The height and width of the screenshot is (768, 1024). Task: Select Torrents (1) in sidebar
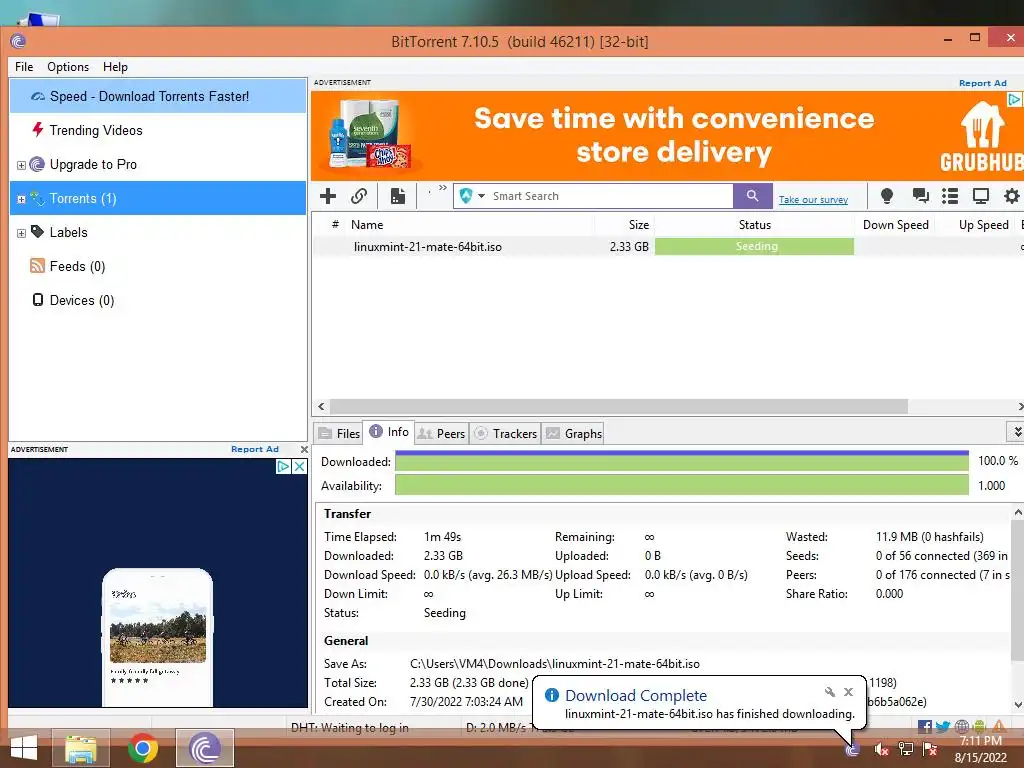coord(158,198)
